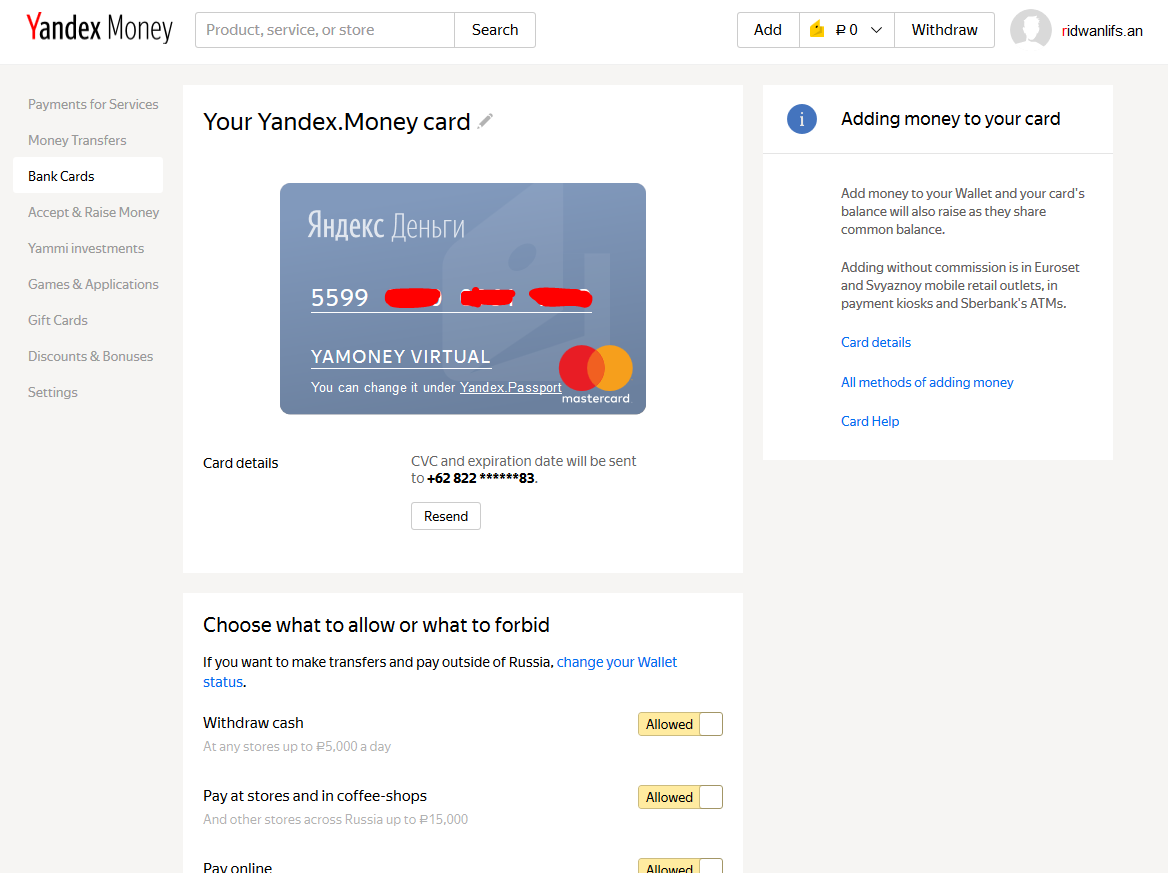Click the Mastercard logo on the card
Screen dimensions: 1168x873
[x=596, y=373]
